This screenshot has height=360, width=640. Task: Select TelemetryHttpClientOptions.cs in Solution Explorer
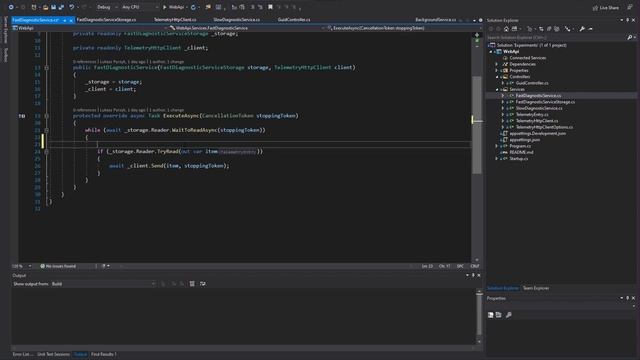coord(544,127)
